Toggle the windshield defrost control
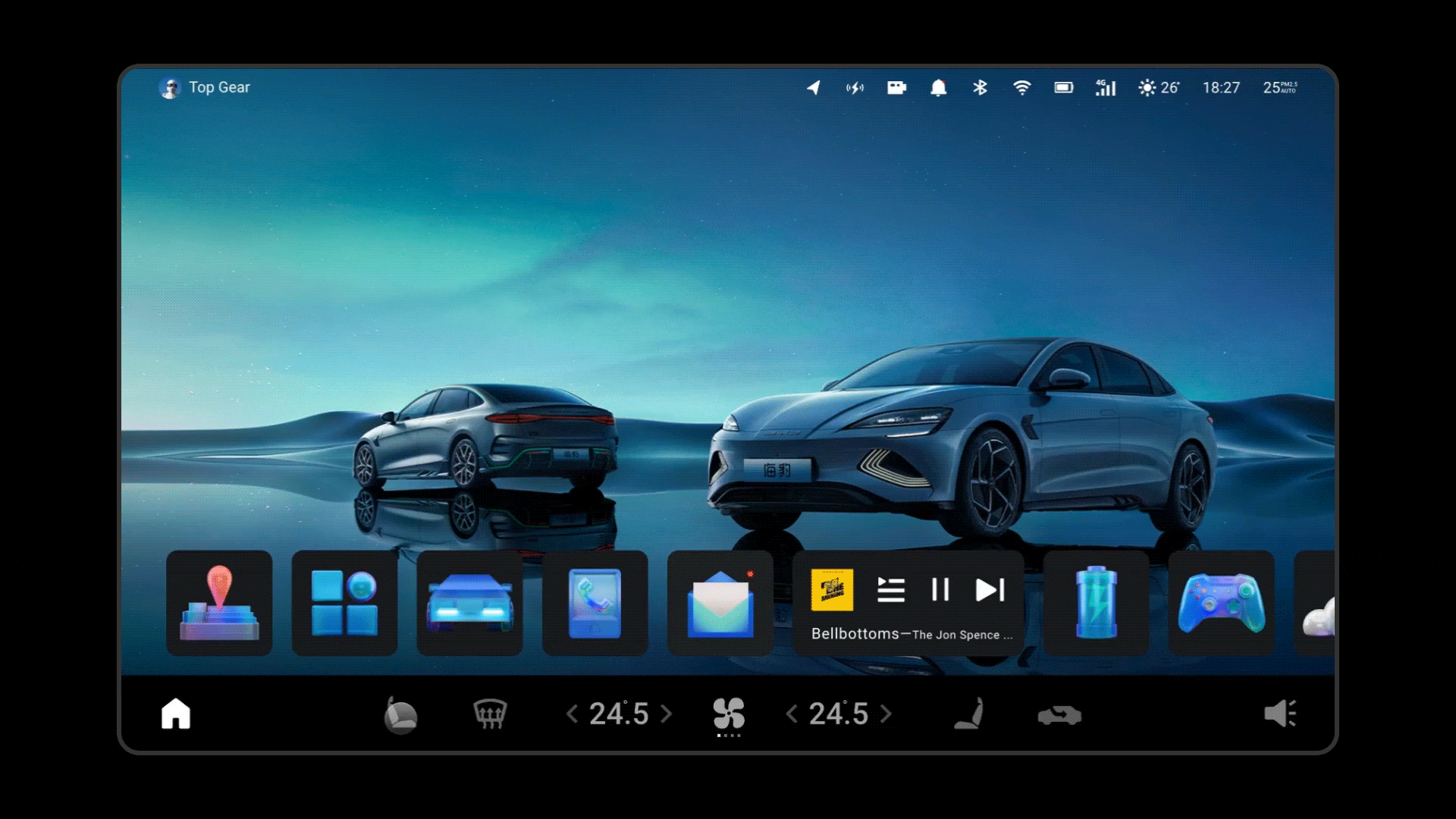Image resolution: width=1456 pixels, height=819 pixels. coord(490,714)
